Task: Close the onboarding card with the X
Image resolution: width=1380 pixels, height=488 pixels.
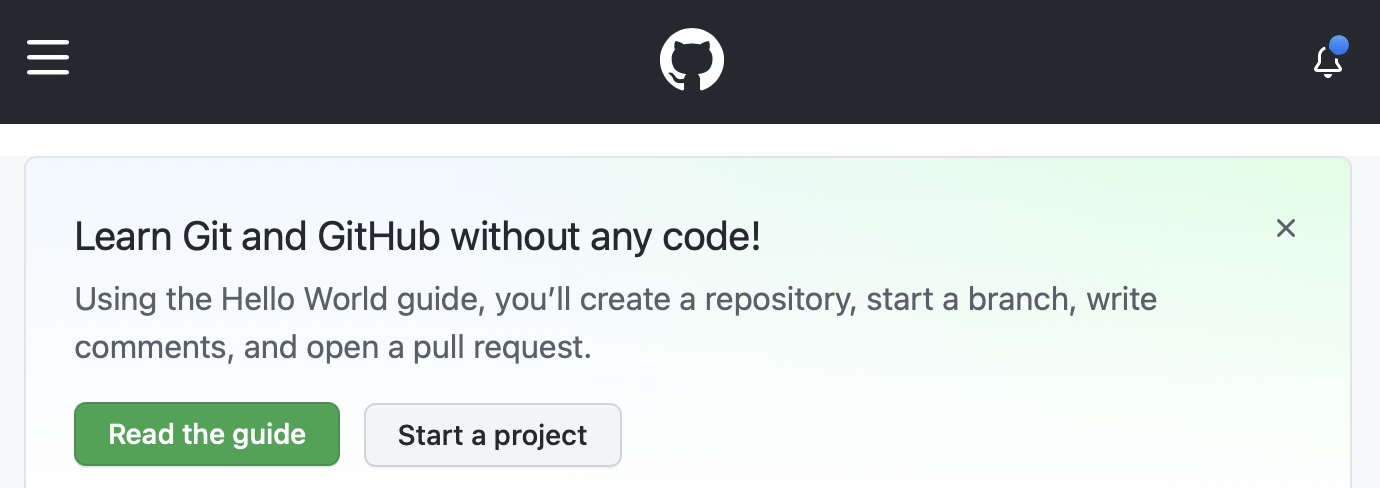Action: click(1286, 228)
